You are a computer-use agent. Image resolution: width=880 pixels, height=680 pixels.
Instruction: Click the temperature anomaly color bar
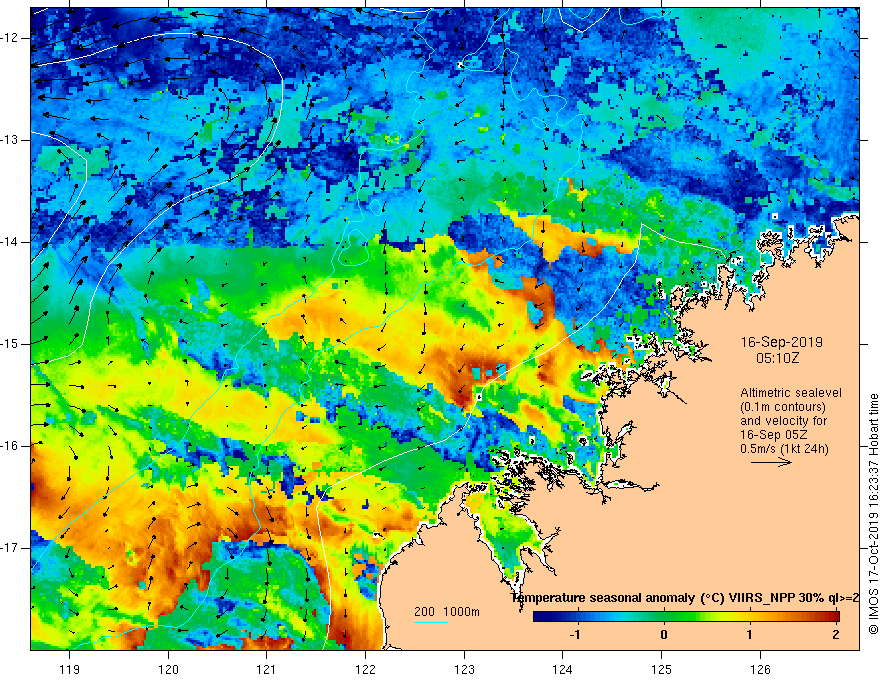686,617
